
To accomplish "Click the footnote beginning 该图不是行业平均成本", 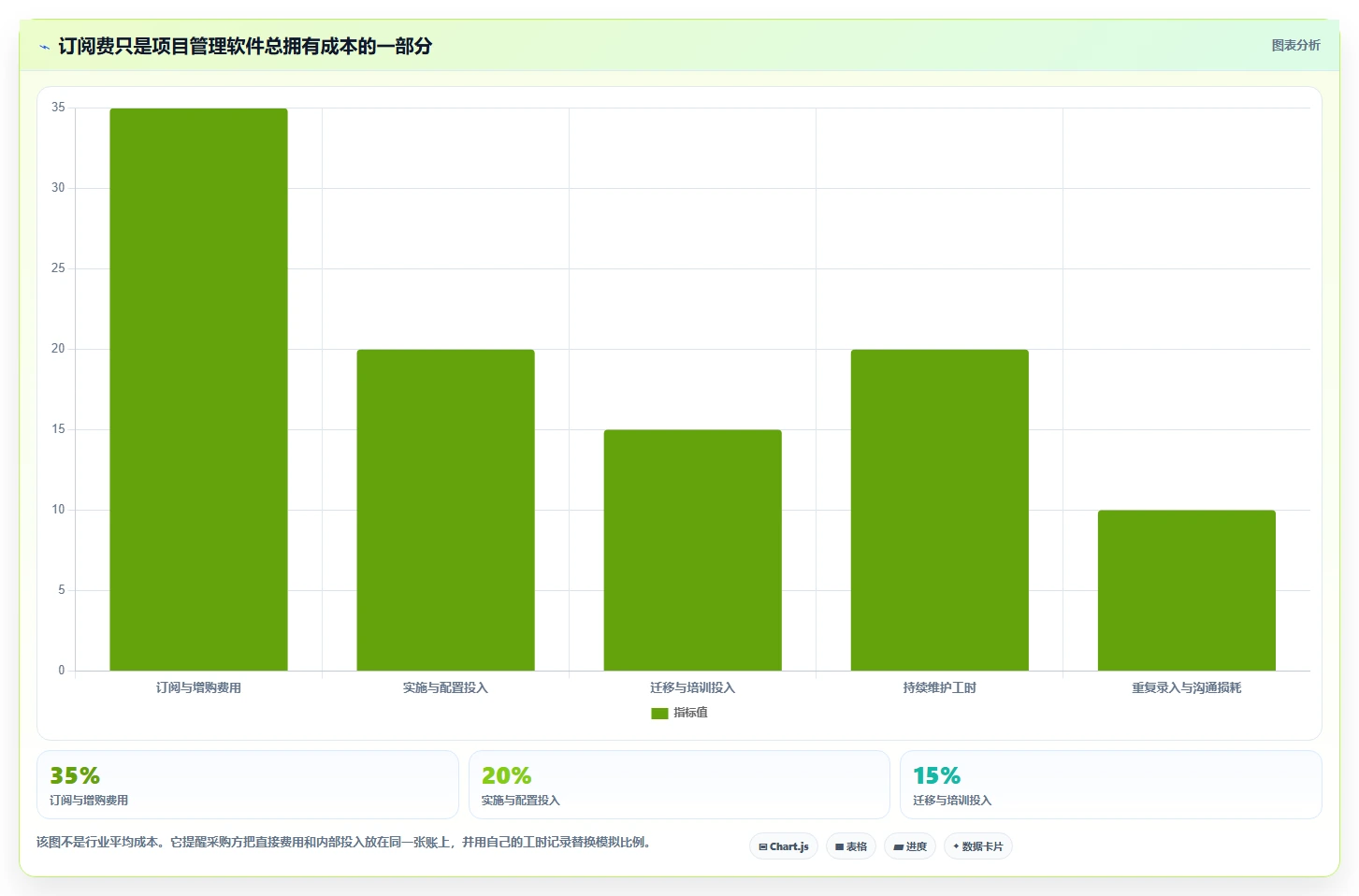I will tap(343, 842).
